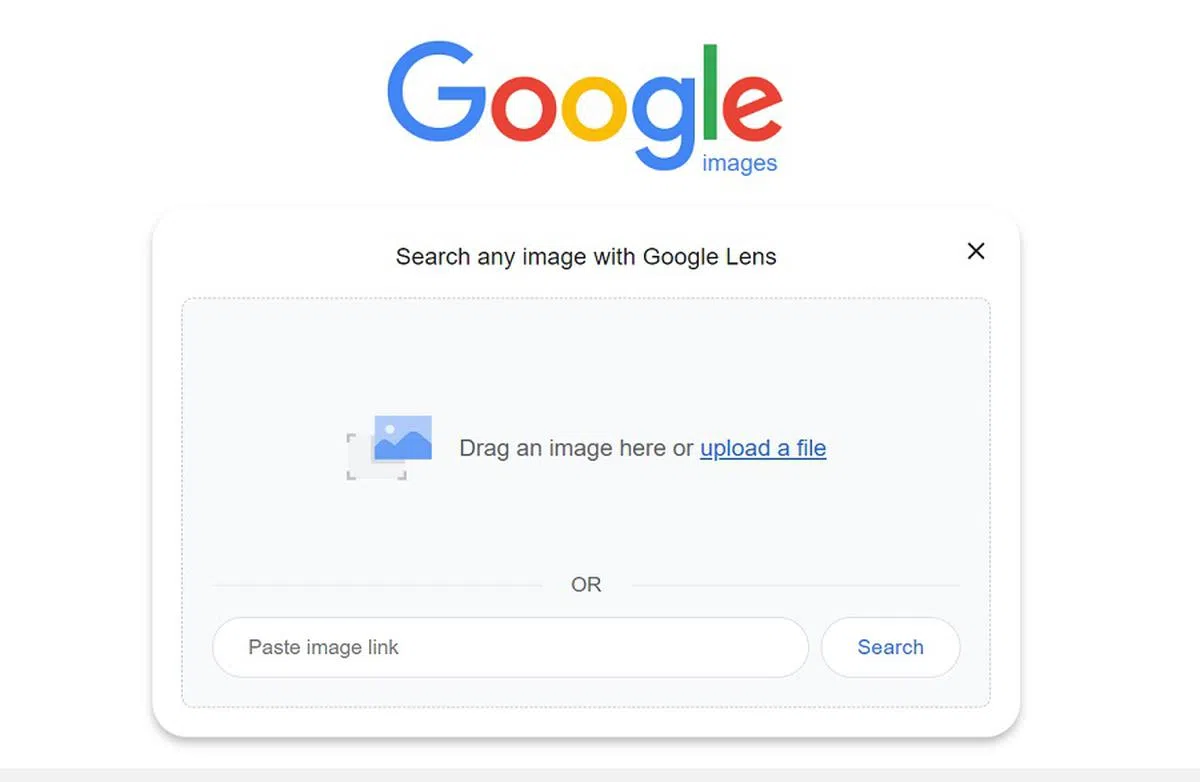Focus the "Paste image link" field

510,647
